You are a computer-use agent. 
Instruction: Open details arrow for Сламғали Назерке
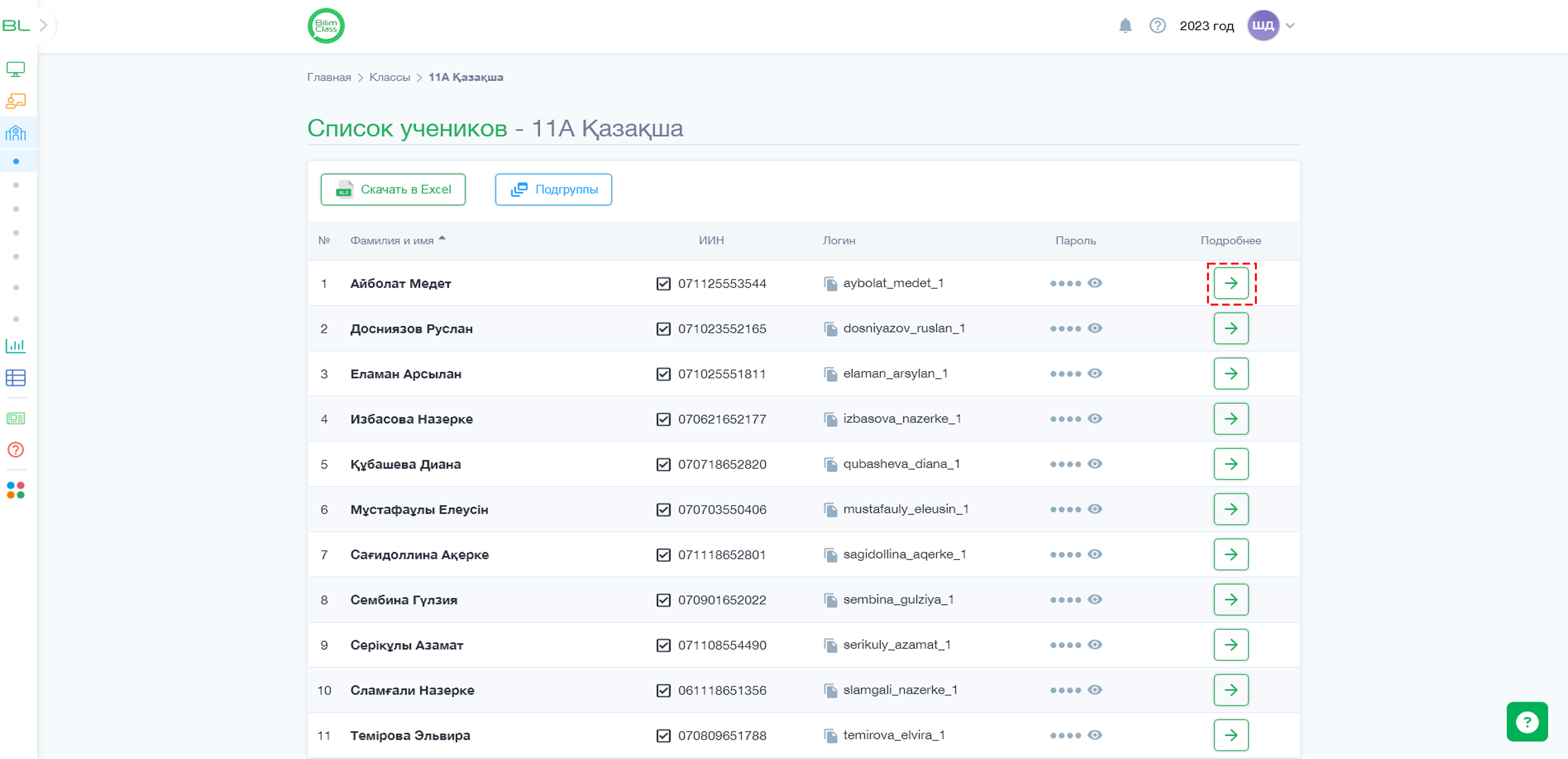[1231, 690]
